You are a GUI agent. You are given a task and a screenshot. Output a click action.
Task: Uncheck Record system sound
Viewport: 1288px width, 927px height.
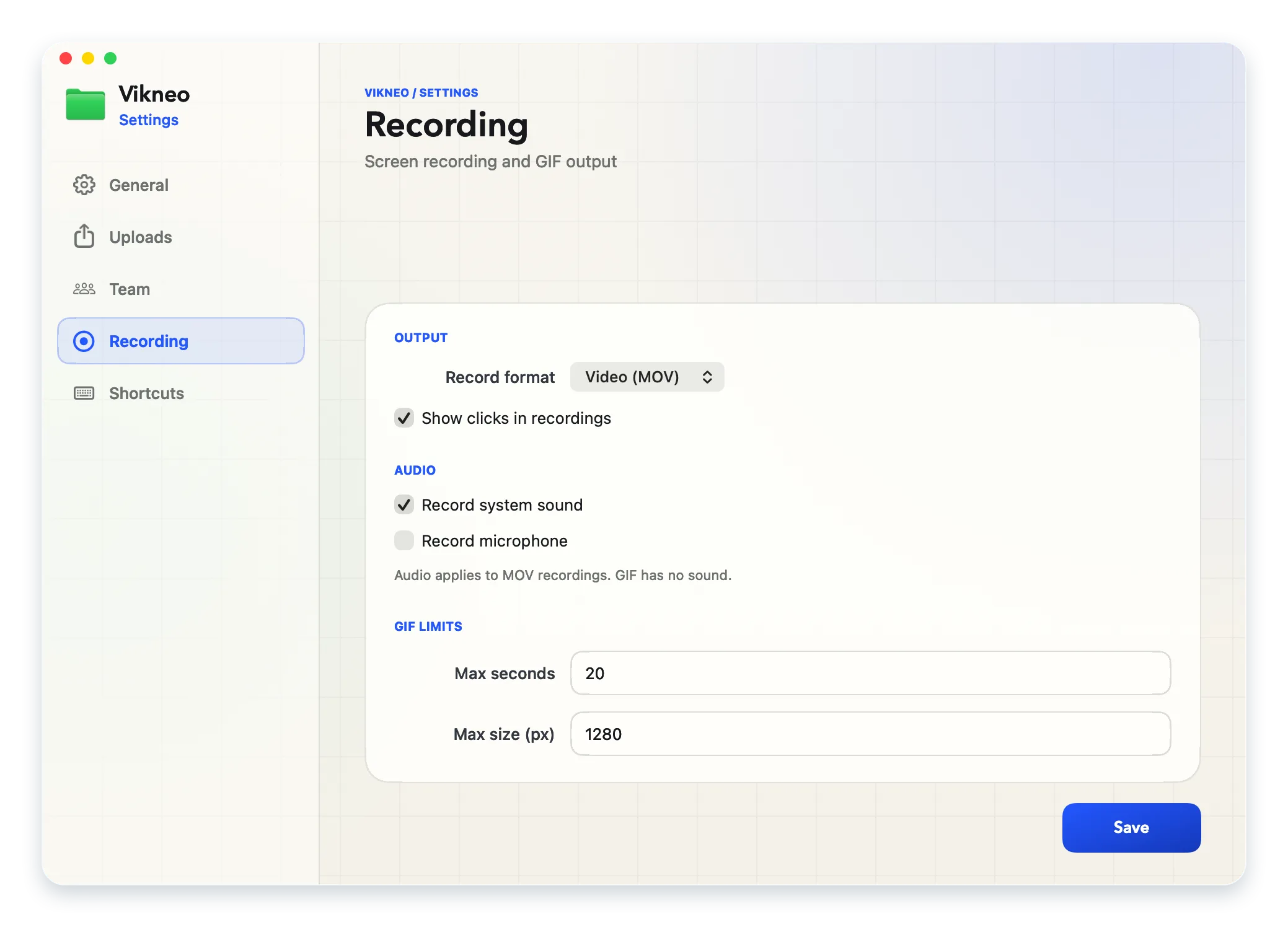pos(404,504)
